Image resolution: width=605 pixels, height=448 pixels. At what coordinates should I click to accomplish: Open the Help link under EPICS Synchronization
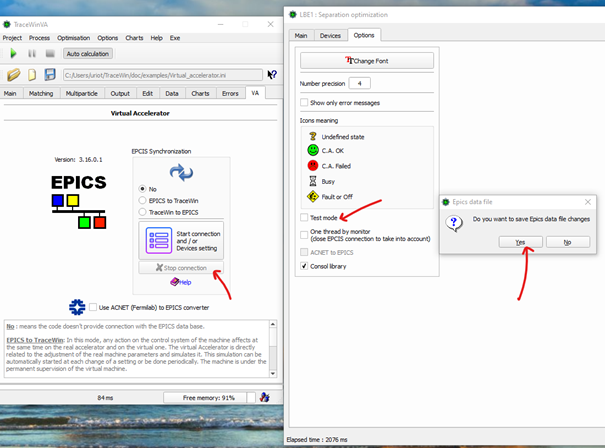point(181,282)
